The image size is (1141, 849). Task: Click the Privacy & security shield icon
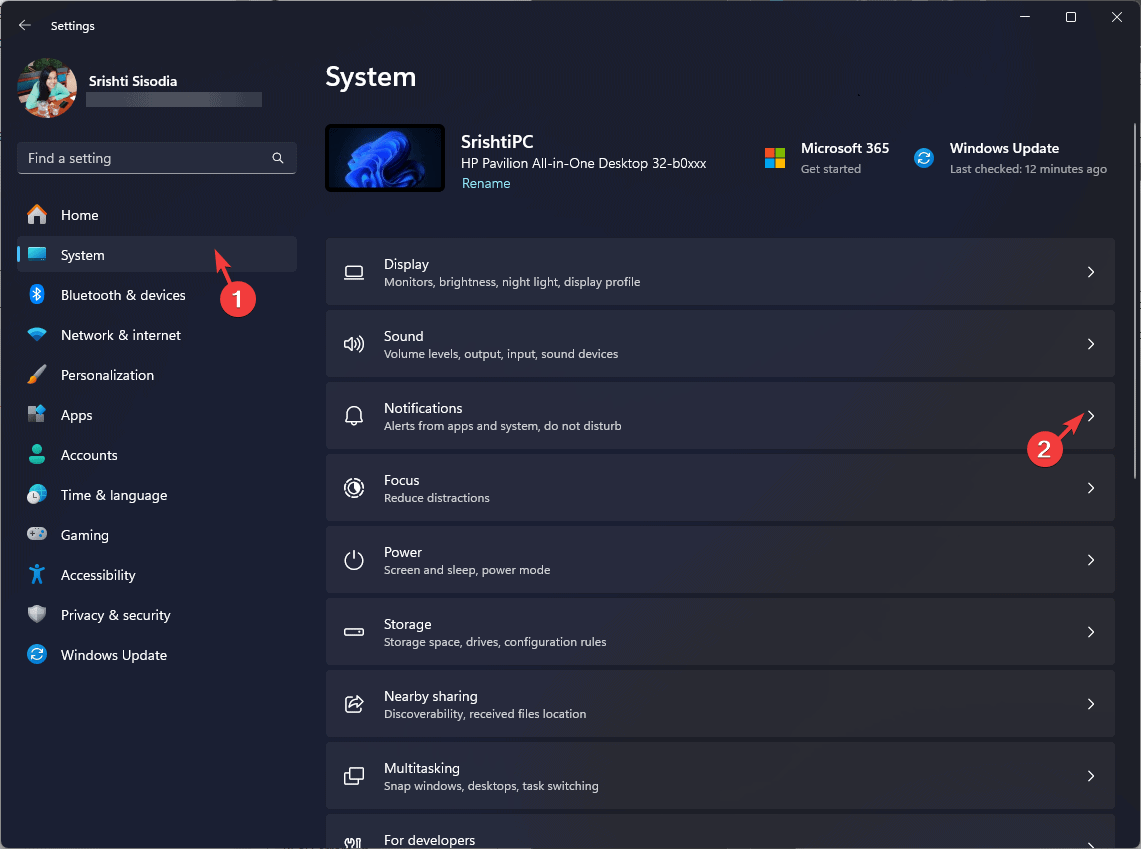(37, 614)
